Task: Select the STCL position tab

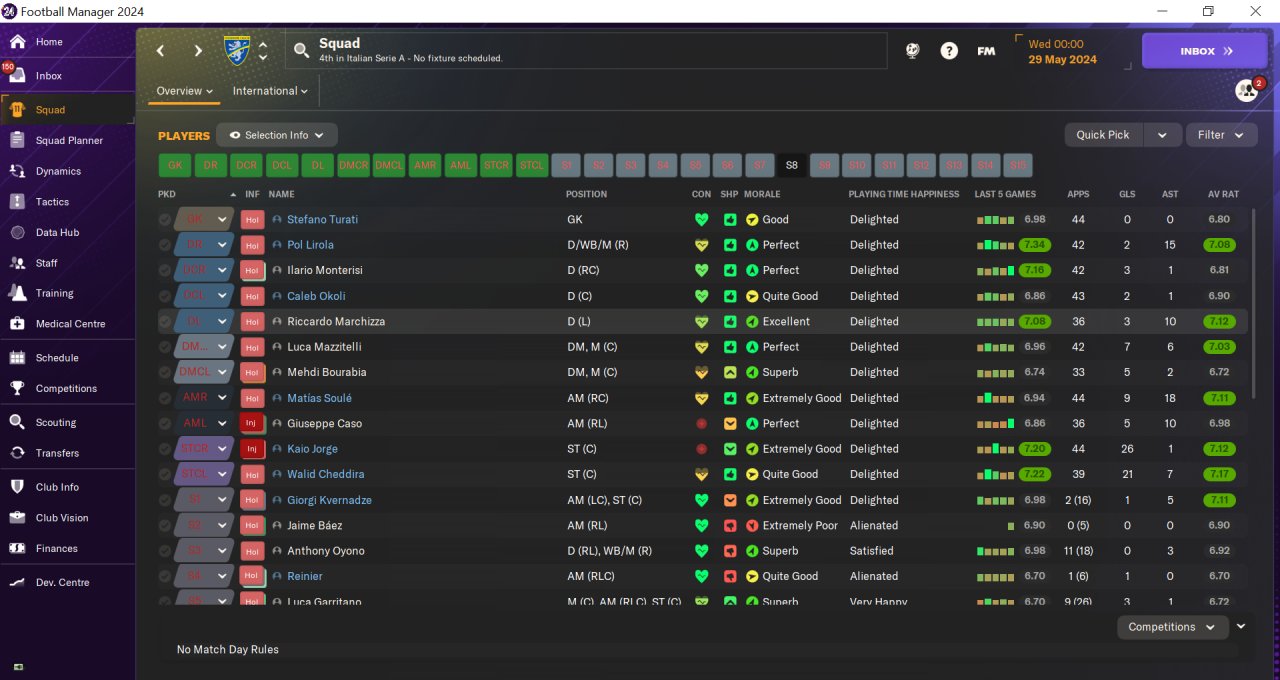Action: (x=532, y=166)
